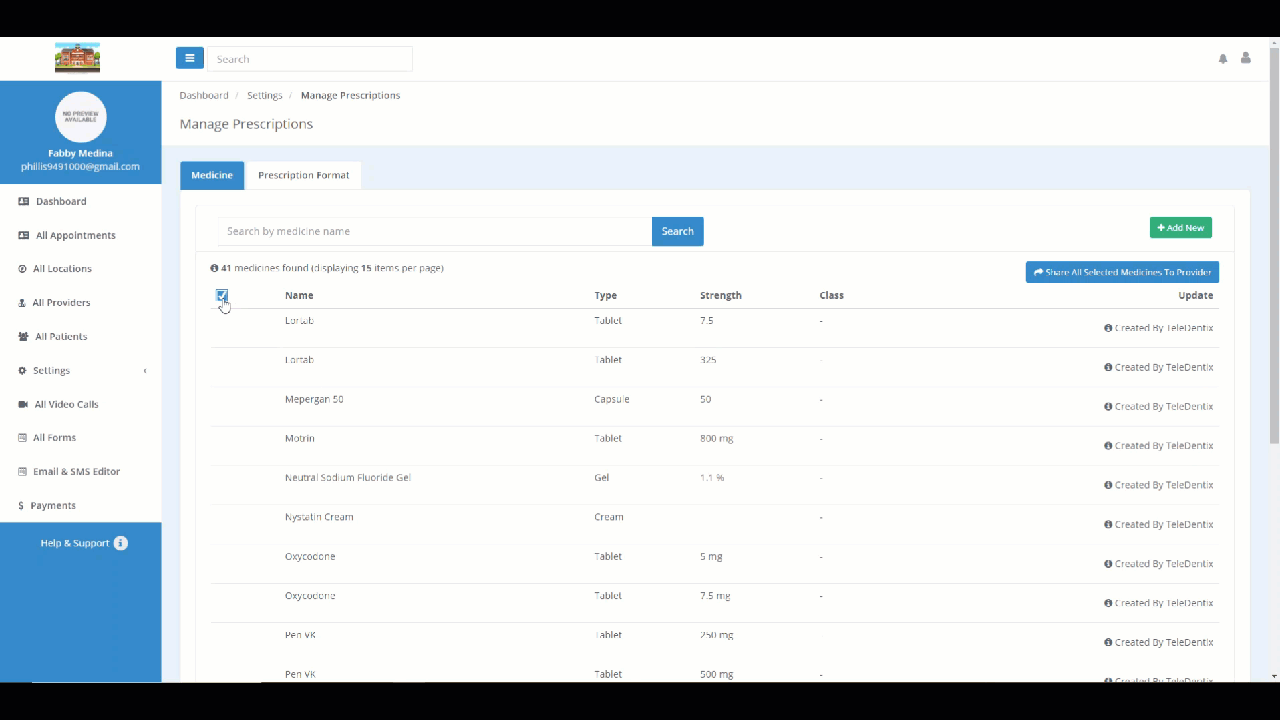Open the hamburger menu icon
Viewport: 1280px width, 720px height.
coord(189,58)
